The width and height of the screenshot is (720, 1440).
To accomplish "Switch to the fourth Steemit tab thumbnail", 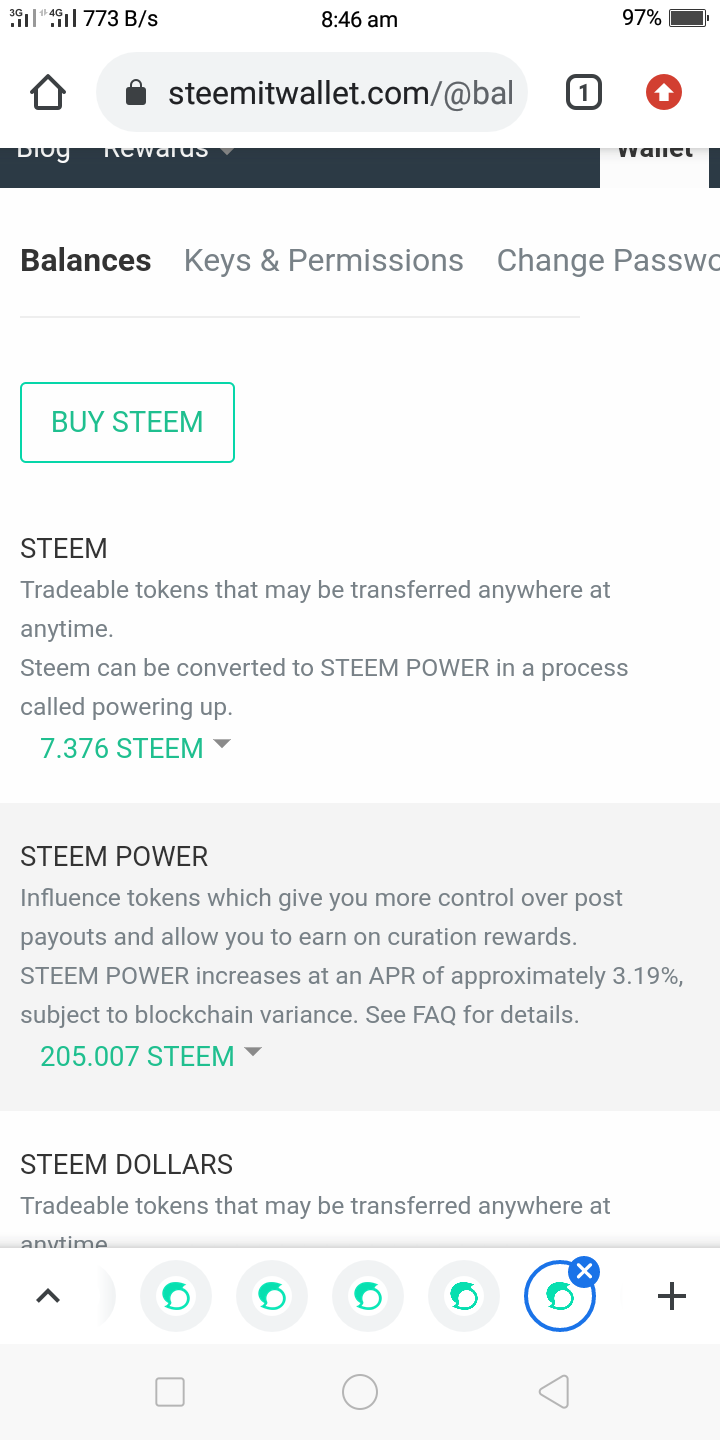I will 464,1297.
